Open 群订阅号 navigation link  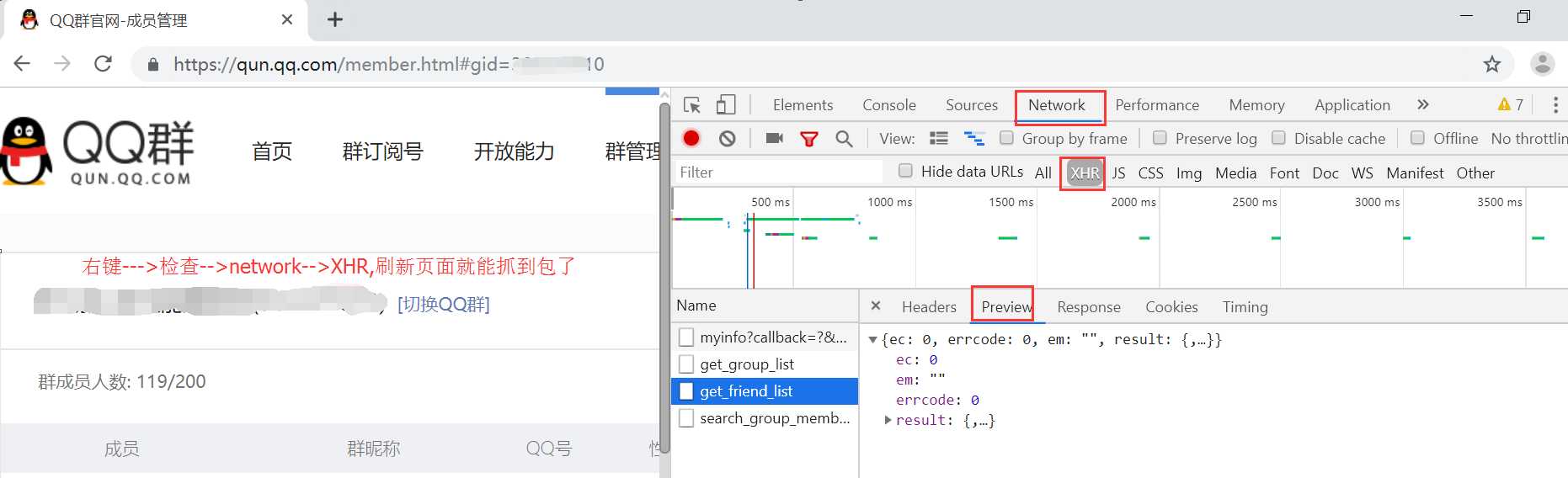click(x=382, y=151)
